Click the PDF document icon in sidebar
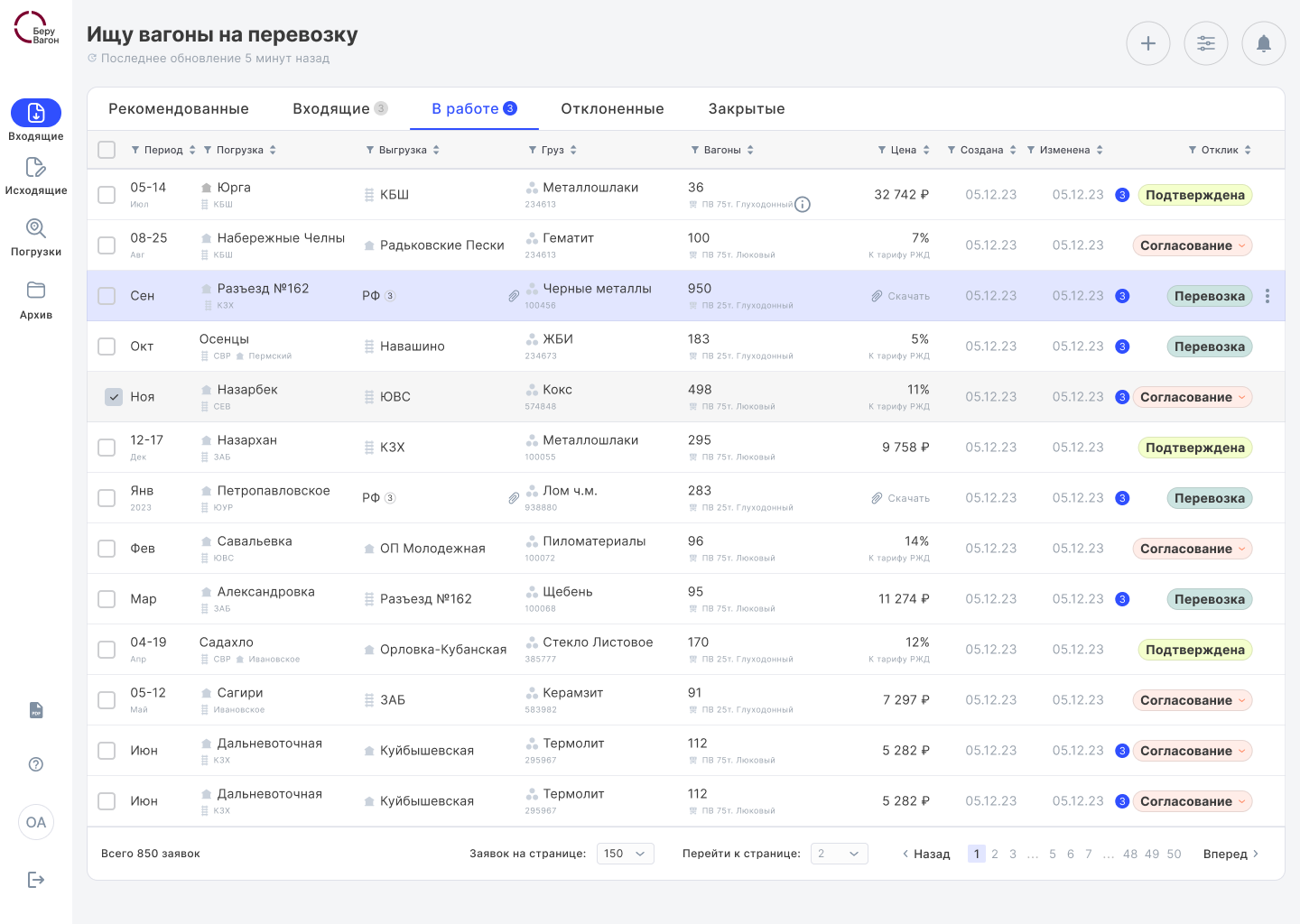The width and height of the screenshot is (1300, 924). point(36,710)
